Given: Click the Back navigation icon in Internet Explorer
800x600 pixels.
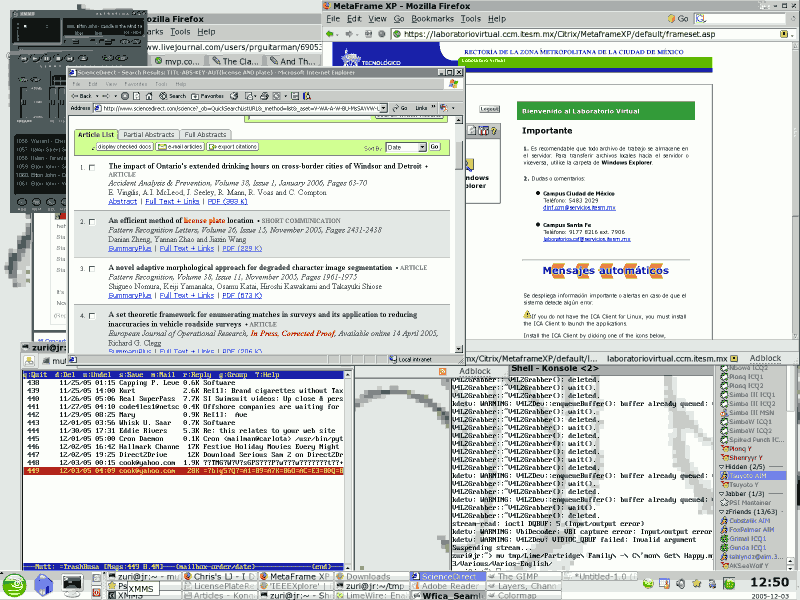Looking at the screenshot, I should point(81,93).
